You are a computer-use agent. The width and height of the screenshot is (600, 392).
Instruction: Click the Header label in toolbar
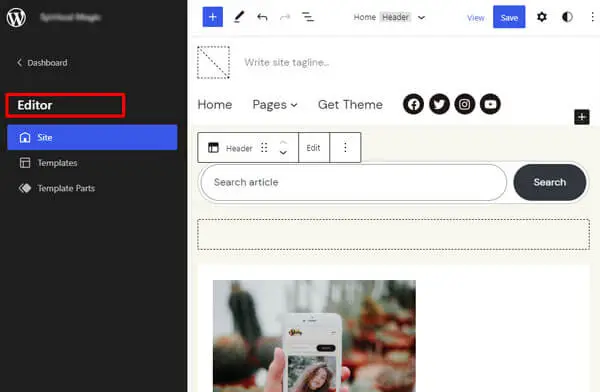click(239, 148)
